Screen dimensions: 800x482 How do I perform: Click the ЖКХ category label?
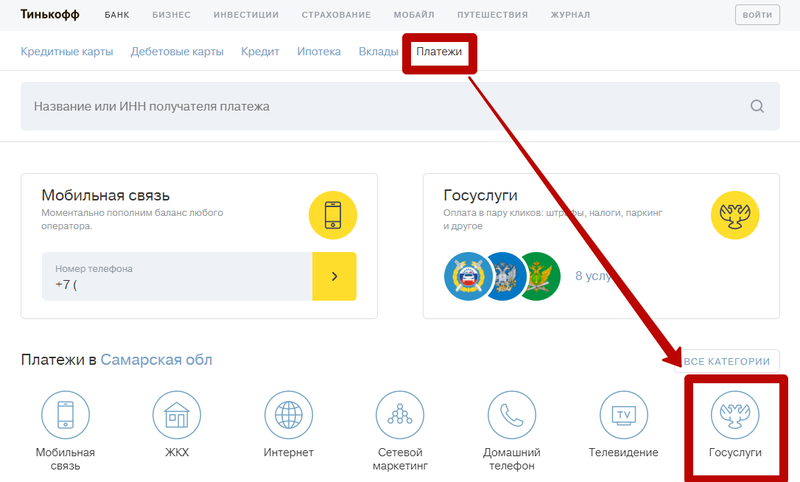click(177, 452)
